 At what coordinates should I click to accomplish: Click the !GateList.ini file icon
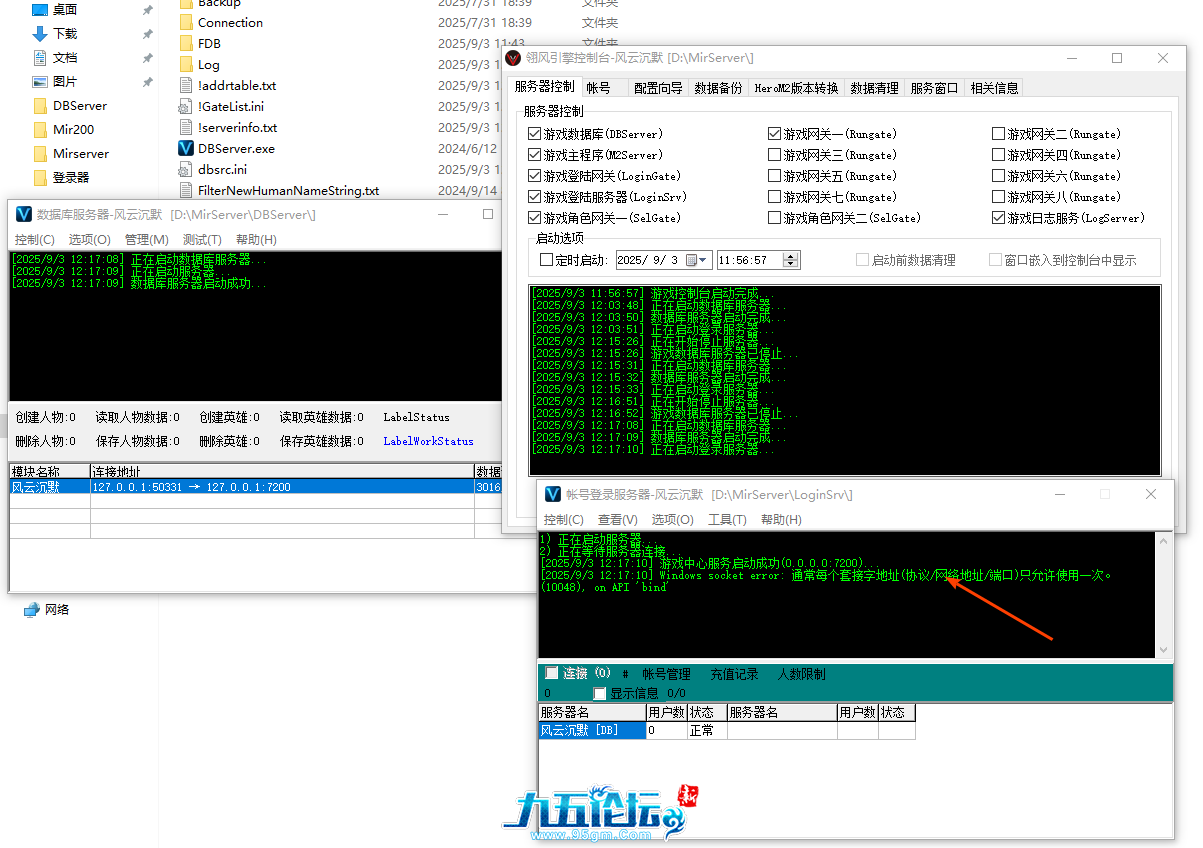coord(185,106)
